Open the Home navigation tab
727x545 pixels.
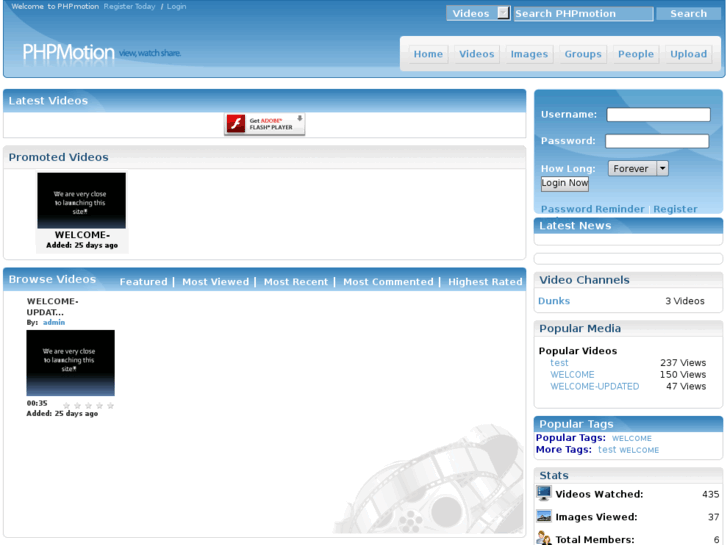(x=428, y=54)
